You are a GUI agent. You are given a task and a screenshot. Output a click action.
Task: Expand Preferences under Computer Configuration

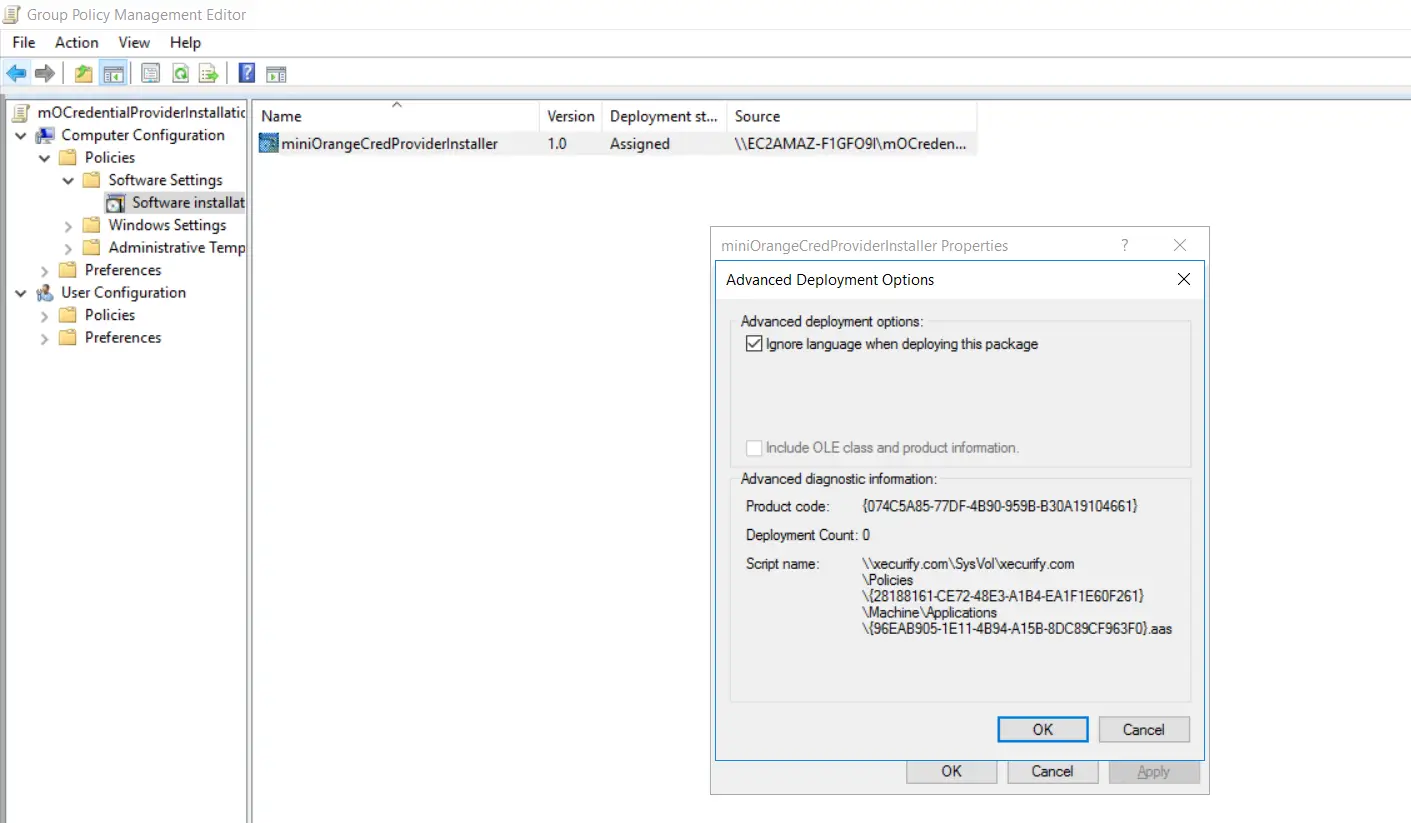coord(45,270)
